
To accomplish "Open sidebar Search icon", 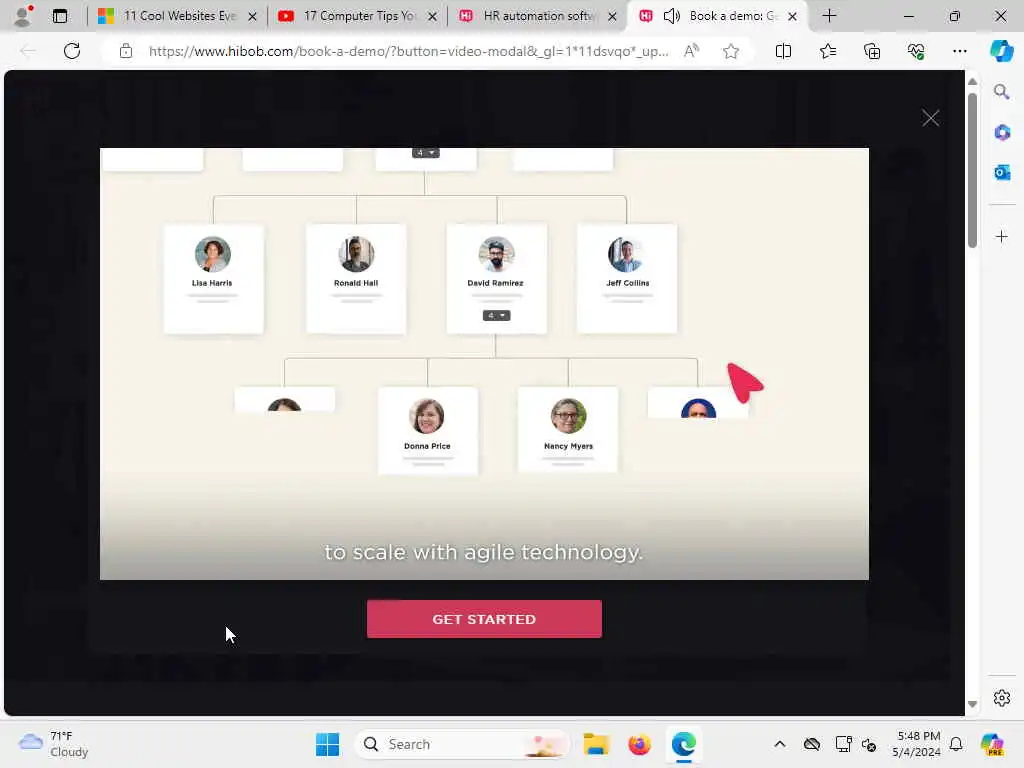I will [1001, 92].
